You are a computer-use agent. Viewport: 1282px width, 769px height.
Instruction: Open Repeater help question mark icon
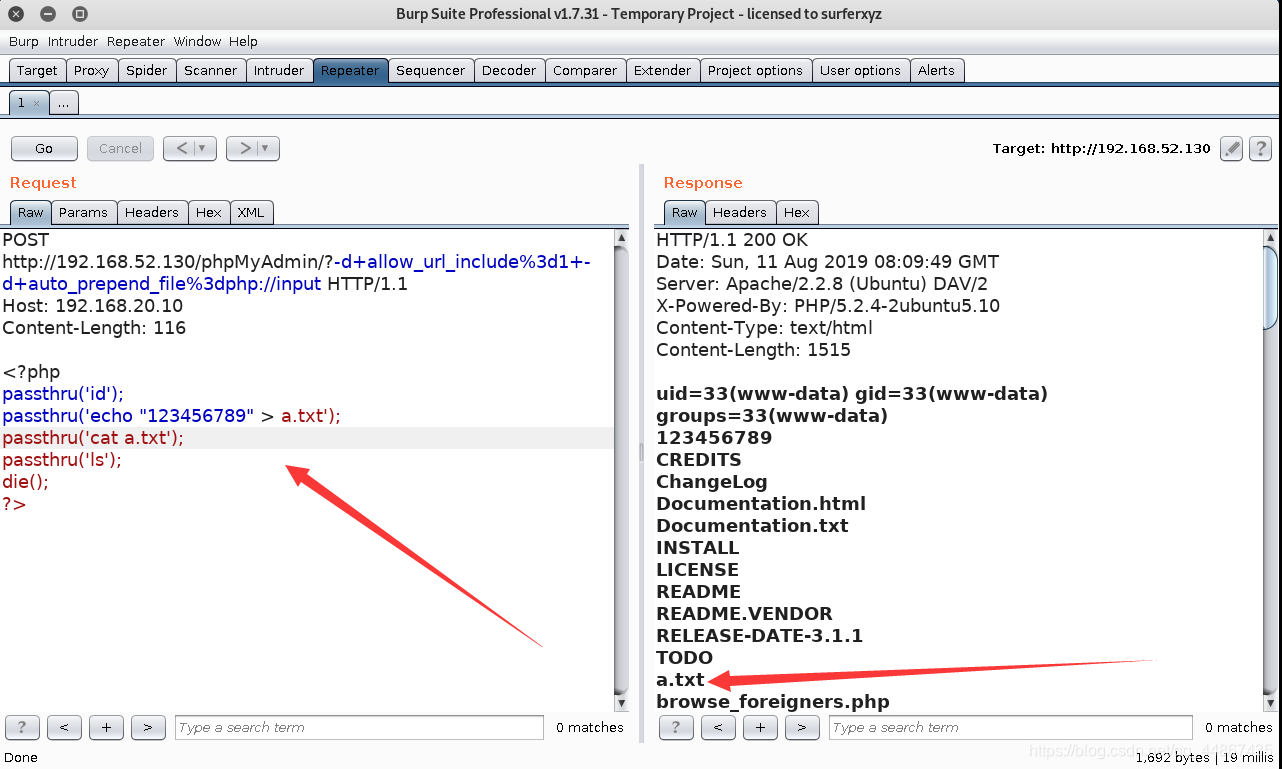(1260, 149)
